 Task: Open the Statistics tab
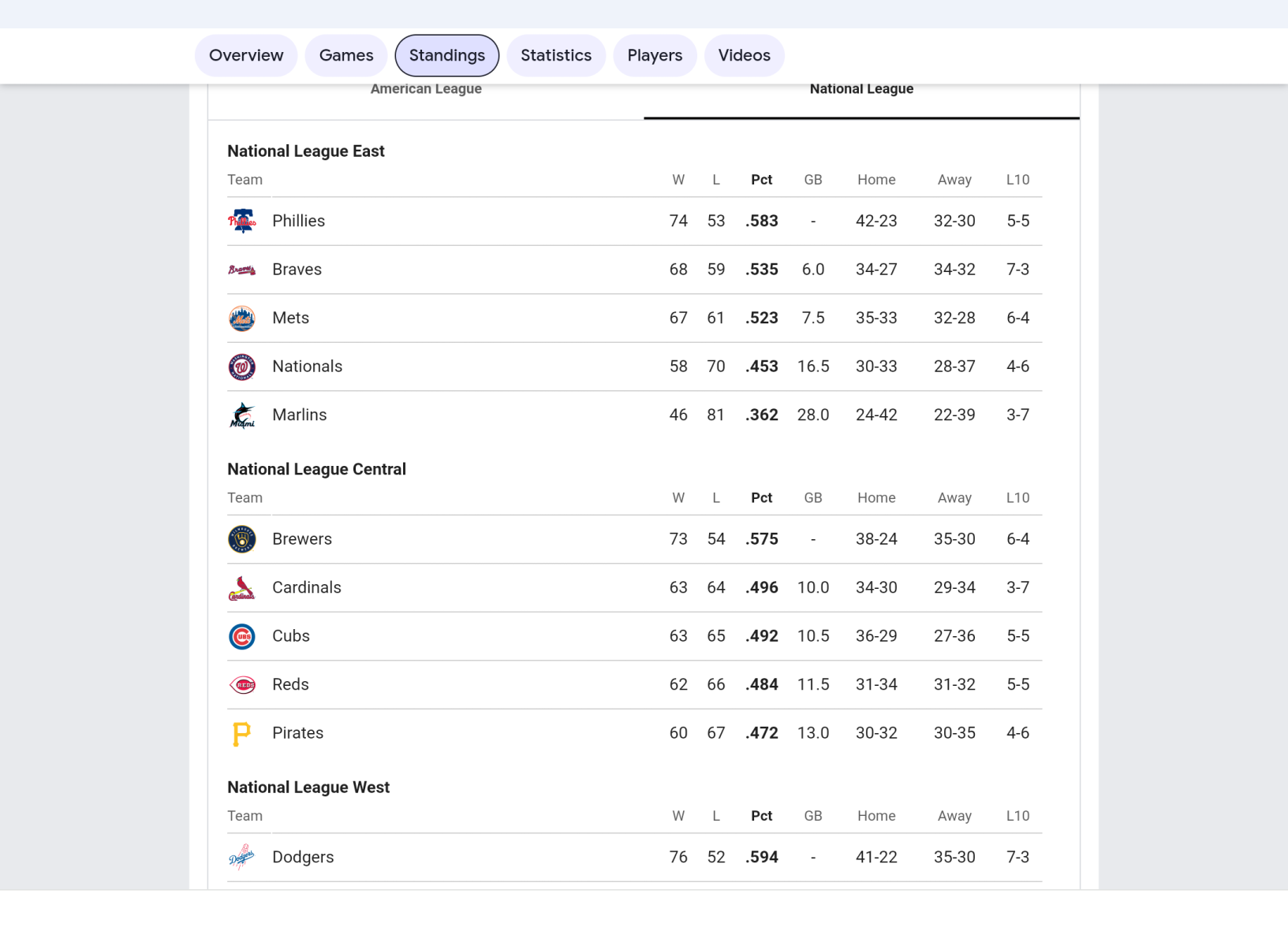pos(556,55)
